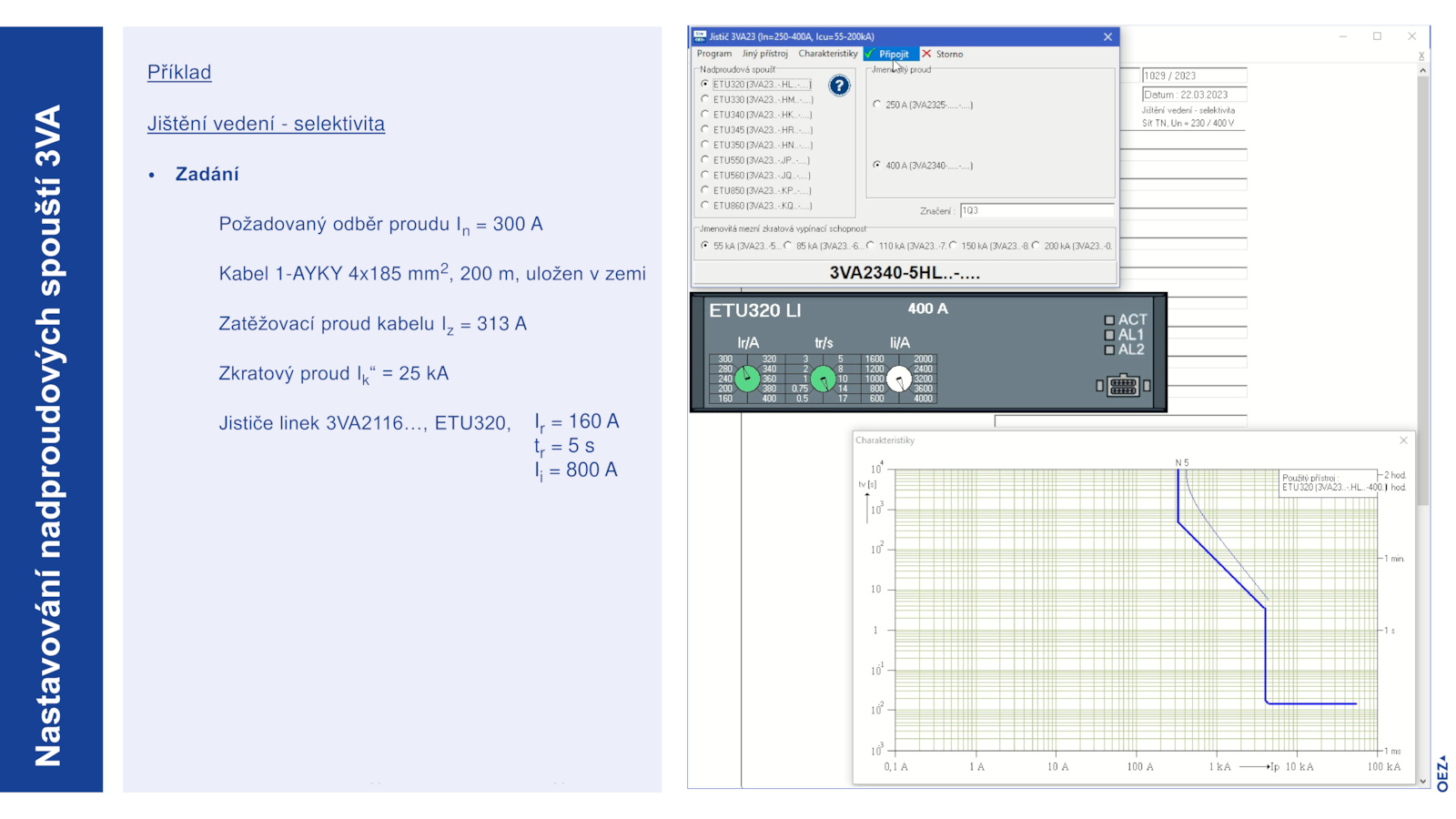This screenshot has height=819, width=1456.
Task: Select the 250 A rated current option
Action: (877, 105)
